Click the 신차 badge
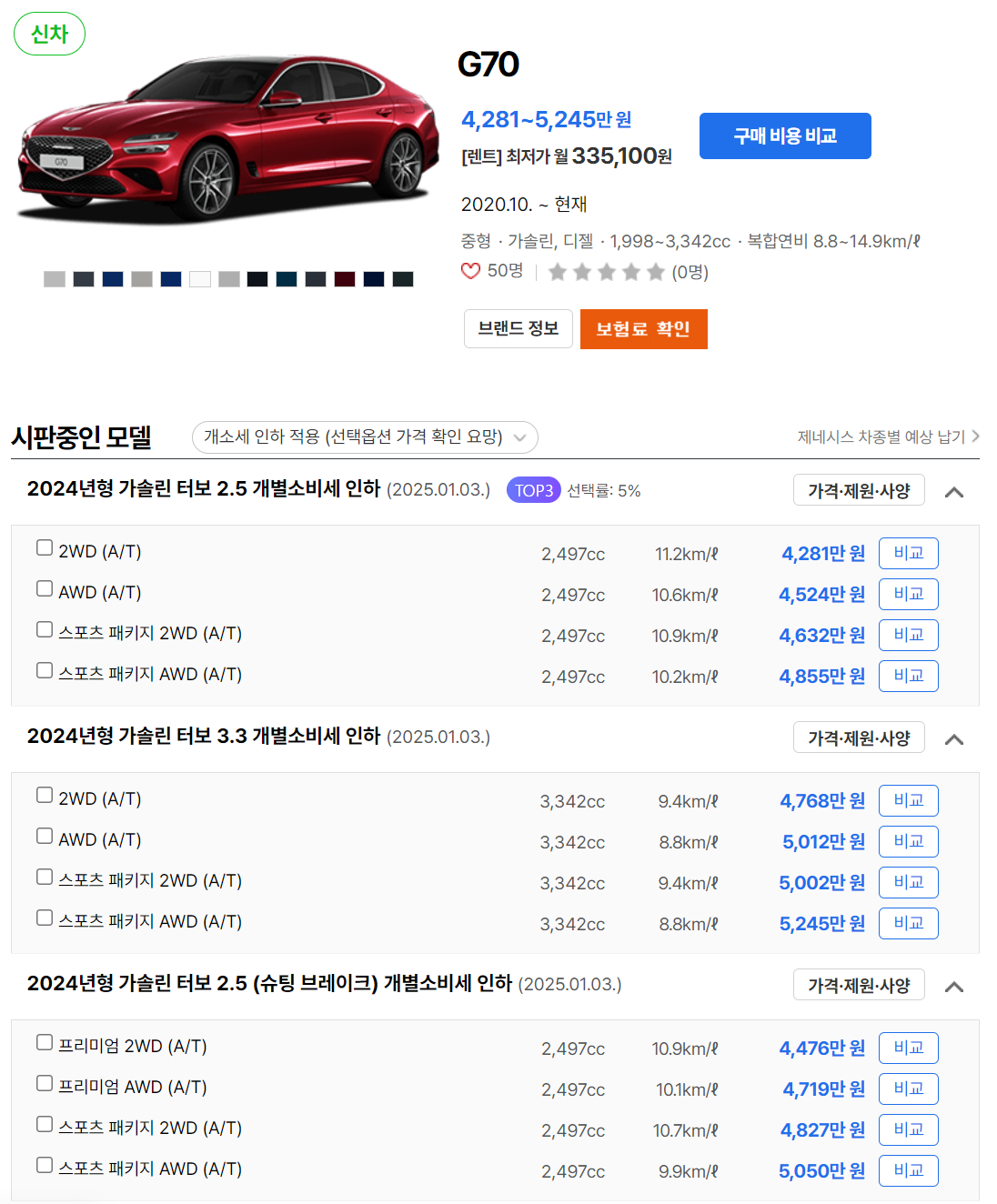Viewport: 997px width, 1204px height. click(x=49, y=34)
